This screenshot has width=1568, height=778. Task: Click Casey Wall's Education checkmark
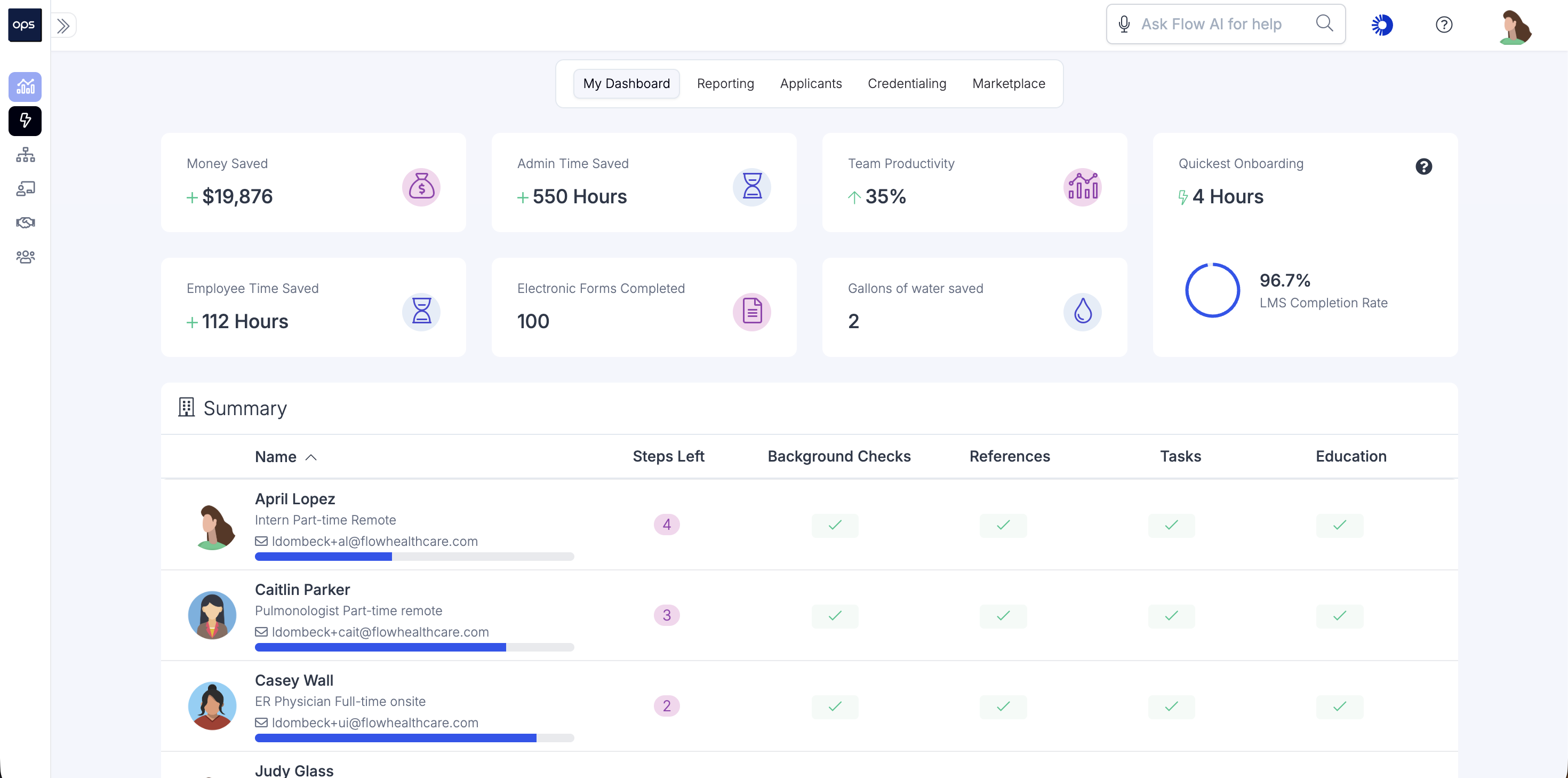pyautogui.click(x=1339, y=706)
